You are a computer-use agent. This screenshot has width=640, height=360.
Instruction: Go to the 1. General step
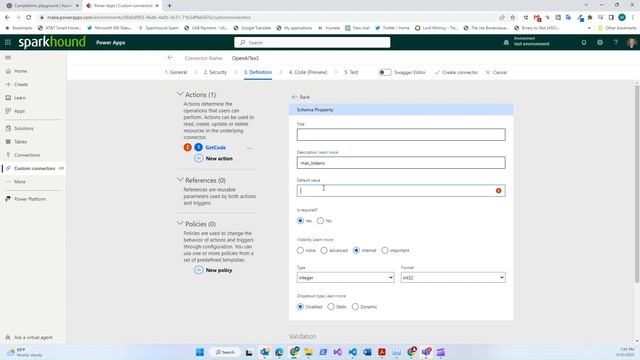(x=176, y=72)
